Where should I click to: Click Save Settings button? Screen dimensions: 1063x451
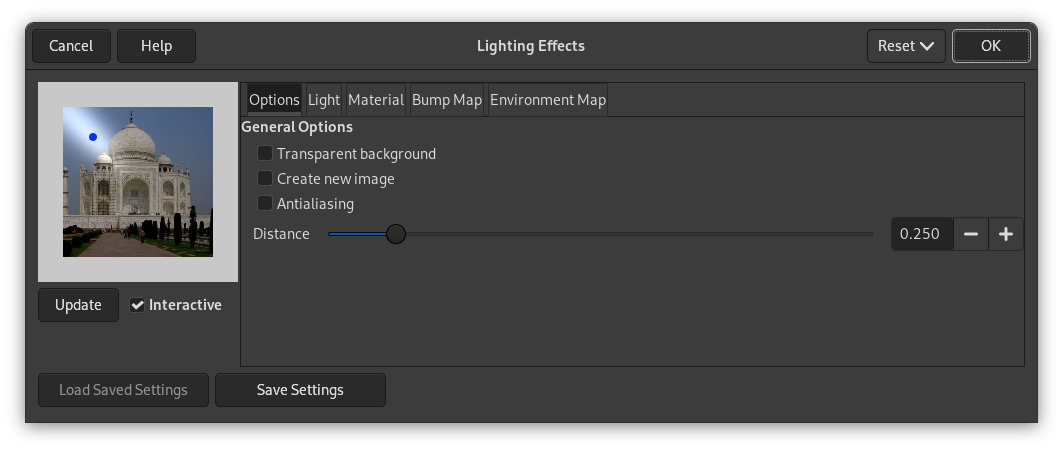tap(300, 390)
